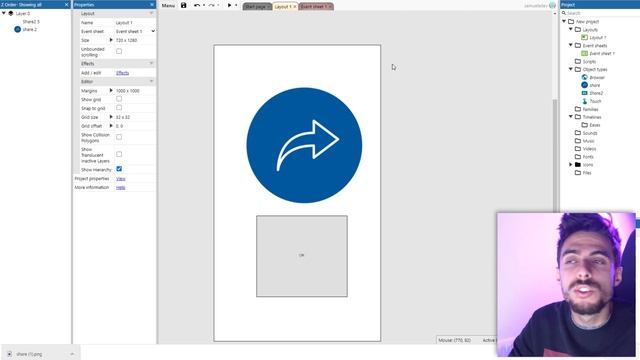Open the main Menu

click(x=168, y=5)
